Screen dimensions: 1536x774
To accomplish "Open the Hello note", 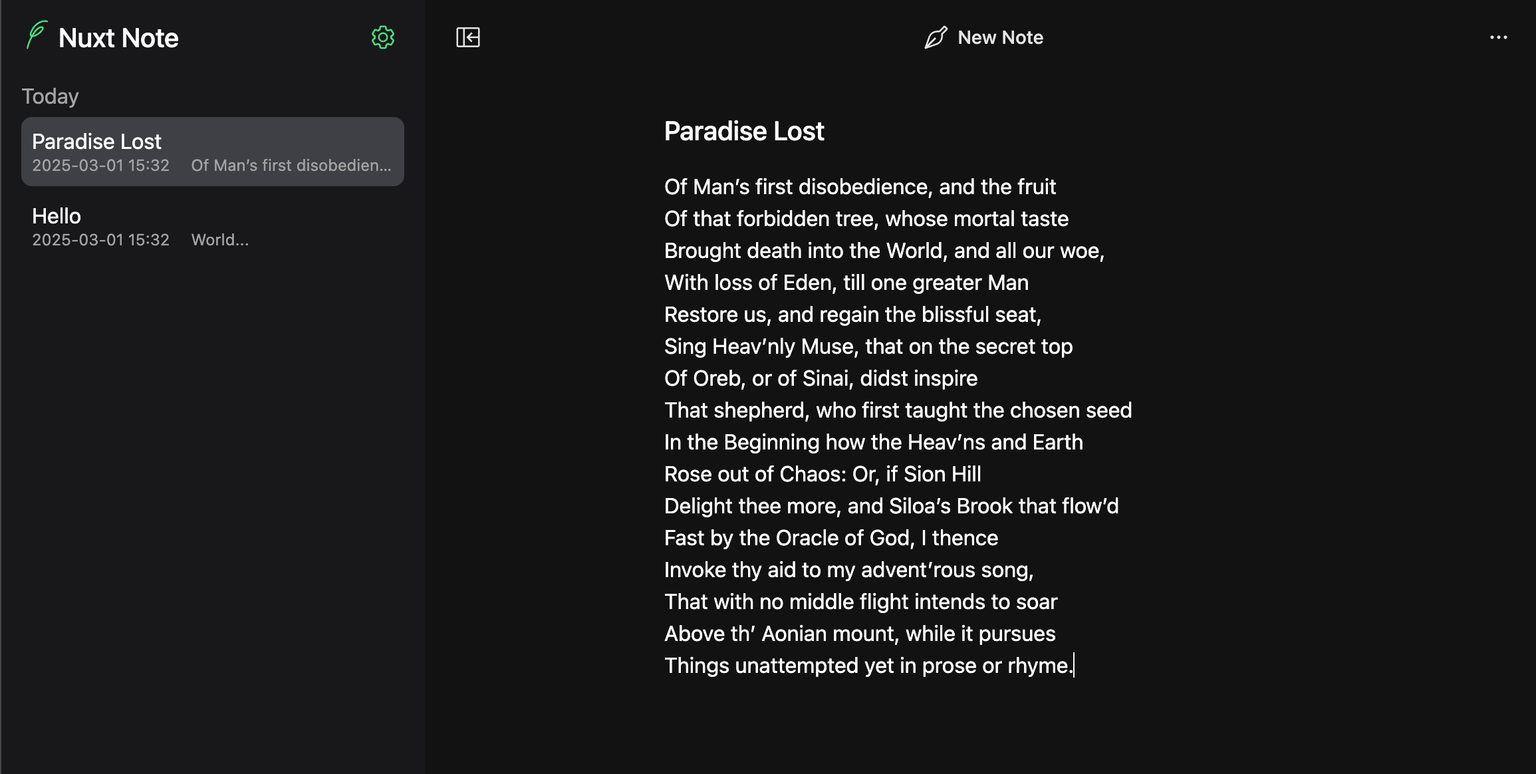I will coord(213,226).
